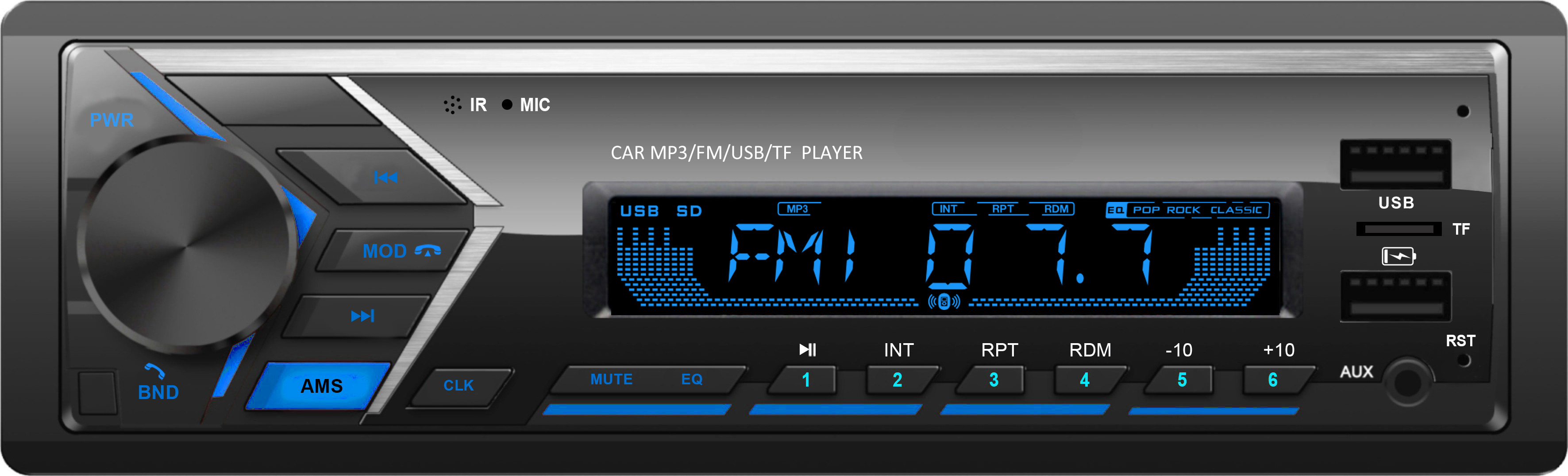Select the BND band button

pos(158,393)
